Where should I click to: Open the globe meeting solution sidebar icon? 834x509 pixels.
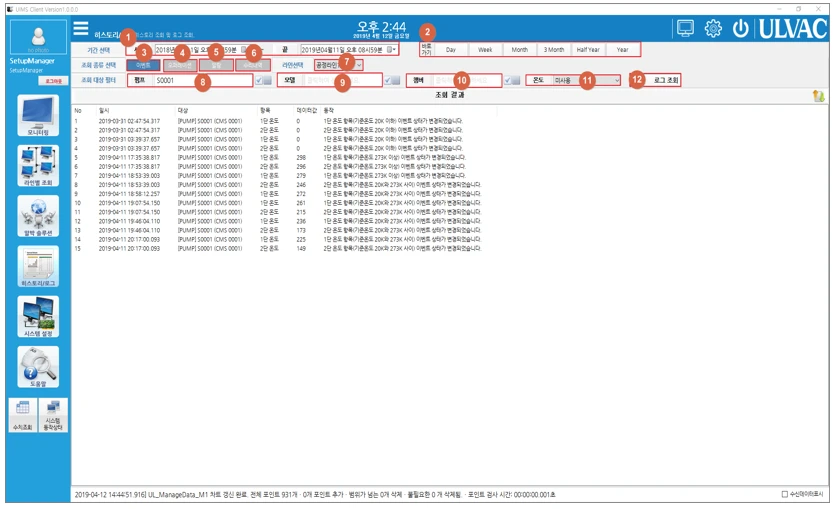pyautogui.click(x=38, y=216)
